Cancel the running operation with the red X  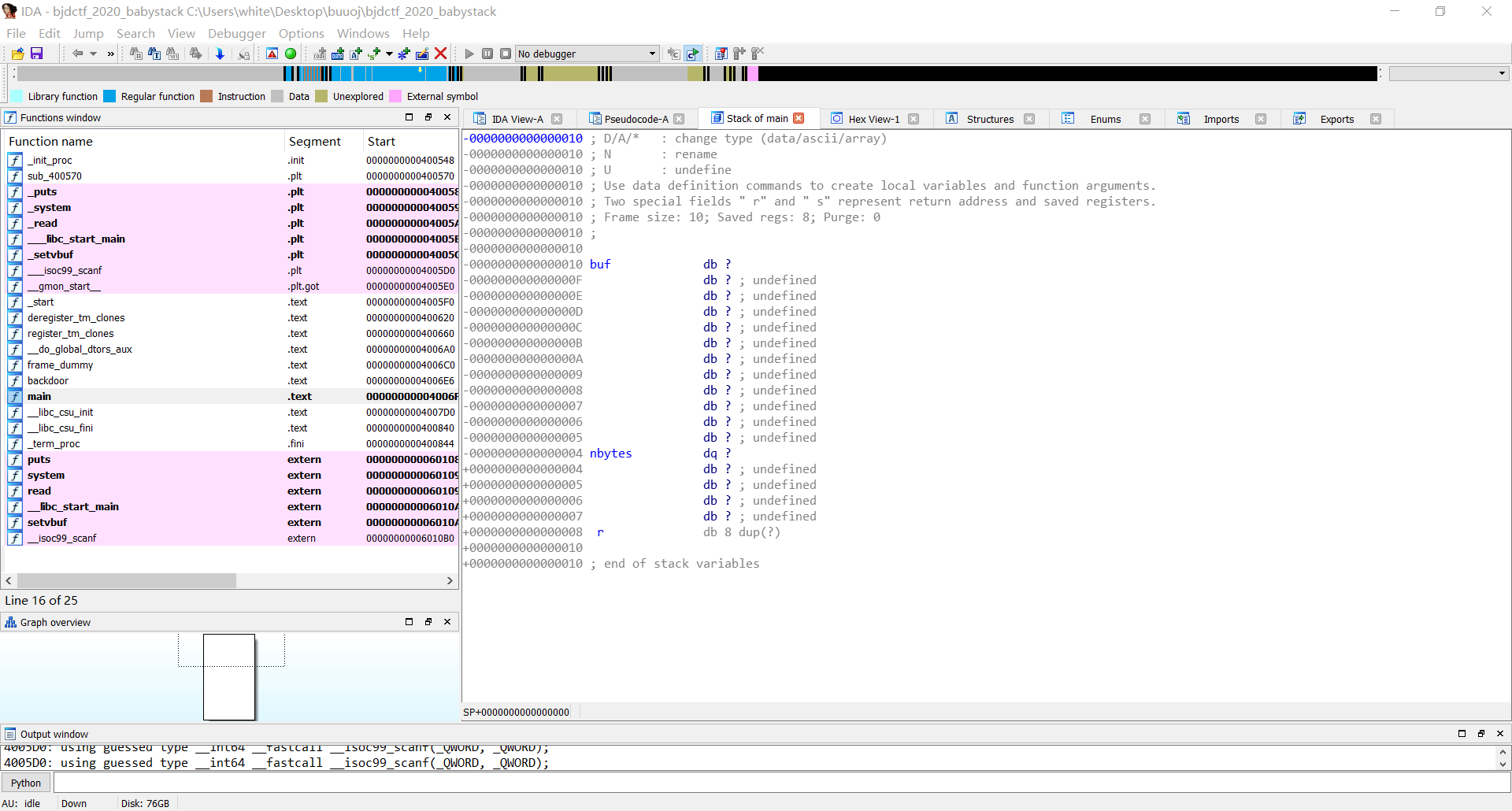(441, 54)
